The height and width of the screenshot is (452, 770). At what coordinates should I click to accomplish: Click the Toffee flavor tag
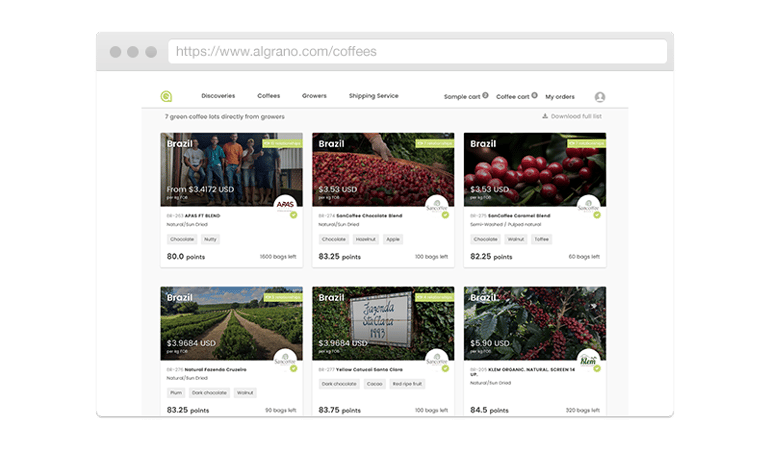point(541,239)
